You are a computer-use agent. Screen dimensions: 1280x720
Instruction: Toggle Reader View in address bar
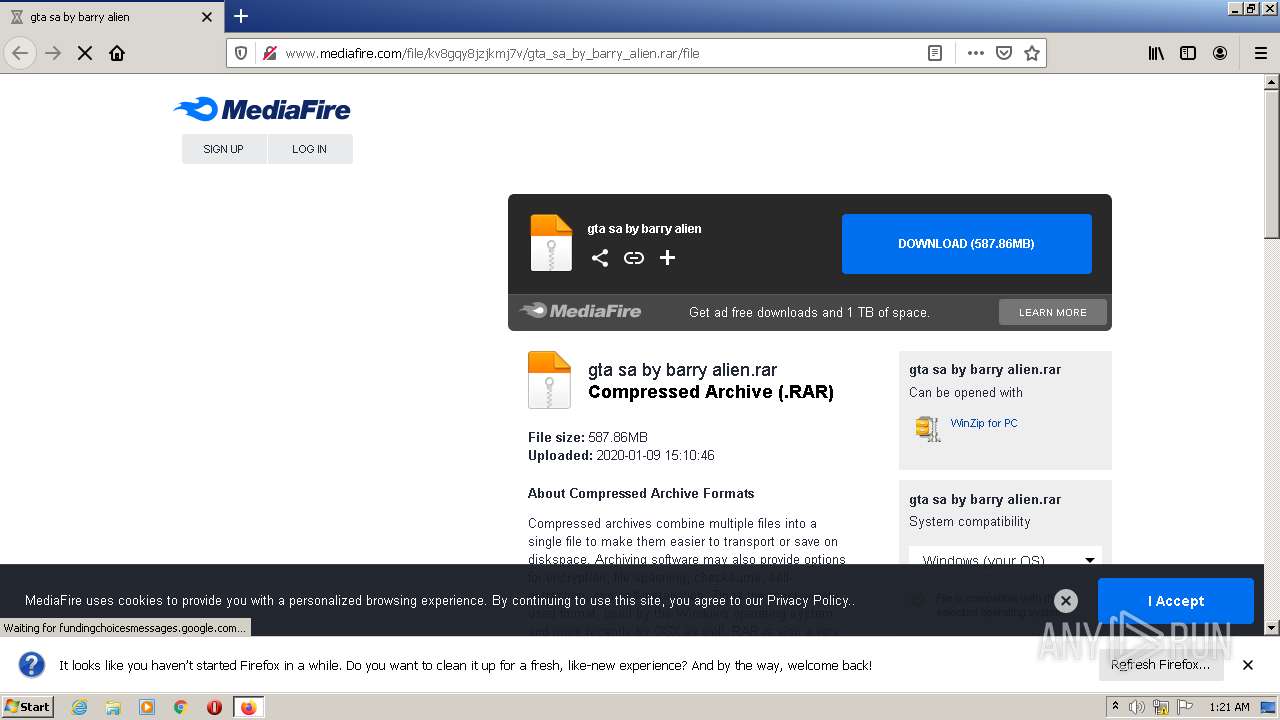coord(935,53)
